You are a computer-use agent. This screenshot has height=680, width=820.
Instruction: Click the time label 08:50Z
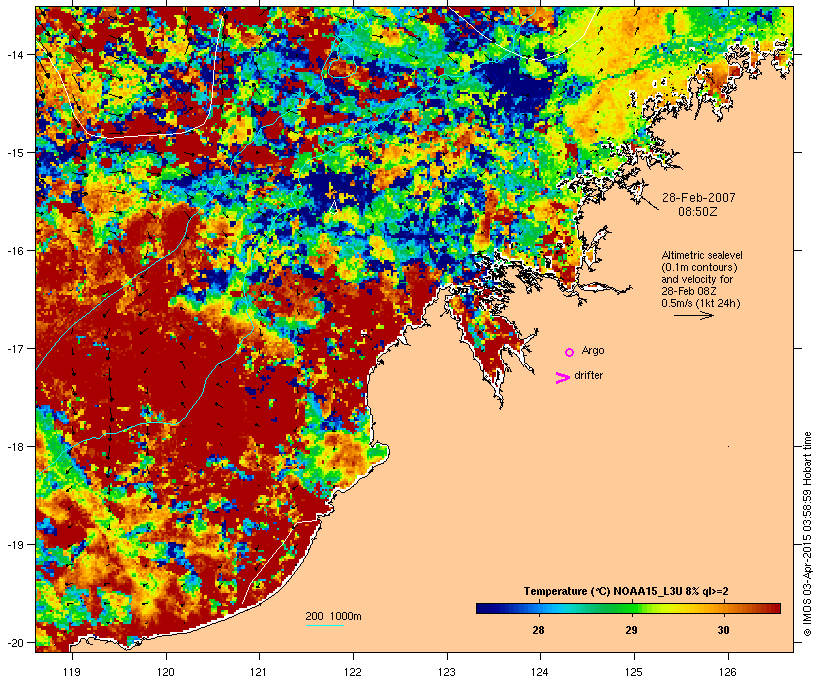coord(698,212)
